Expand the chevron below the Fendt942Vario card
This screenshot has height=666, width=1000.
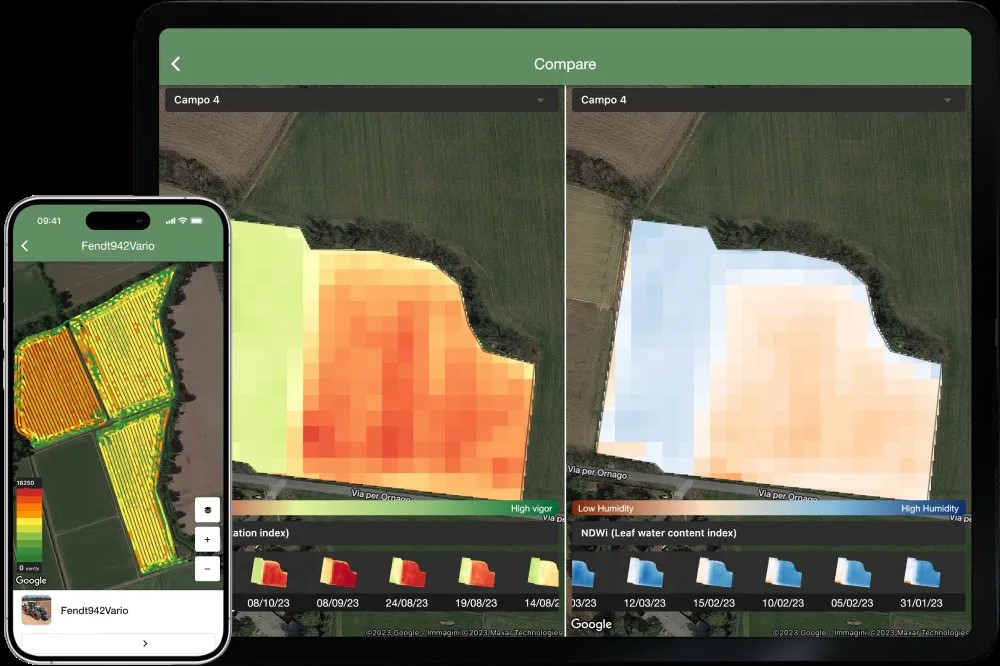coord(145,644)
